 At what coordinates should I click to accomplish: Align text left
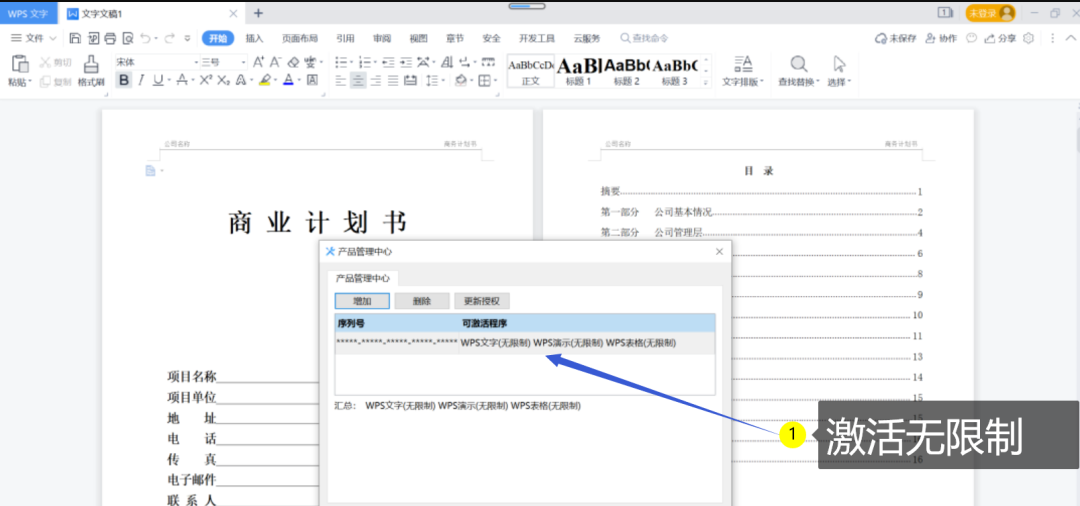click(x=341, y=81)
